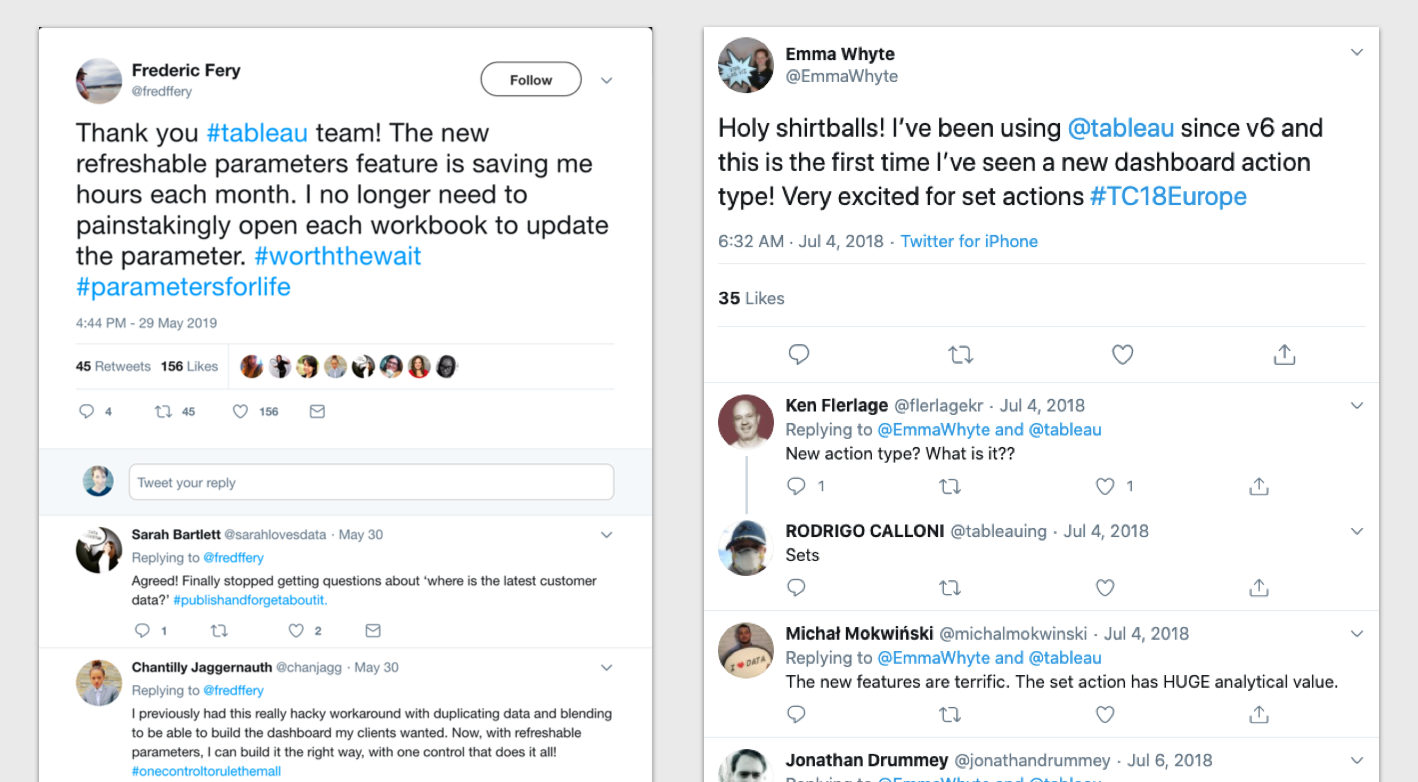Click the reply icon under Frederic Fery's tweet
Screen dimensions: 1418x782
pyautogui.click(x=87, y=411)
